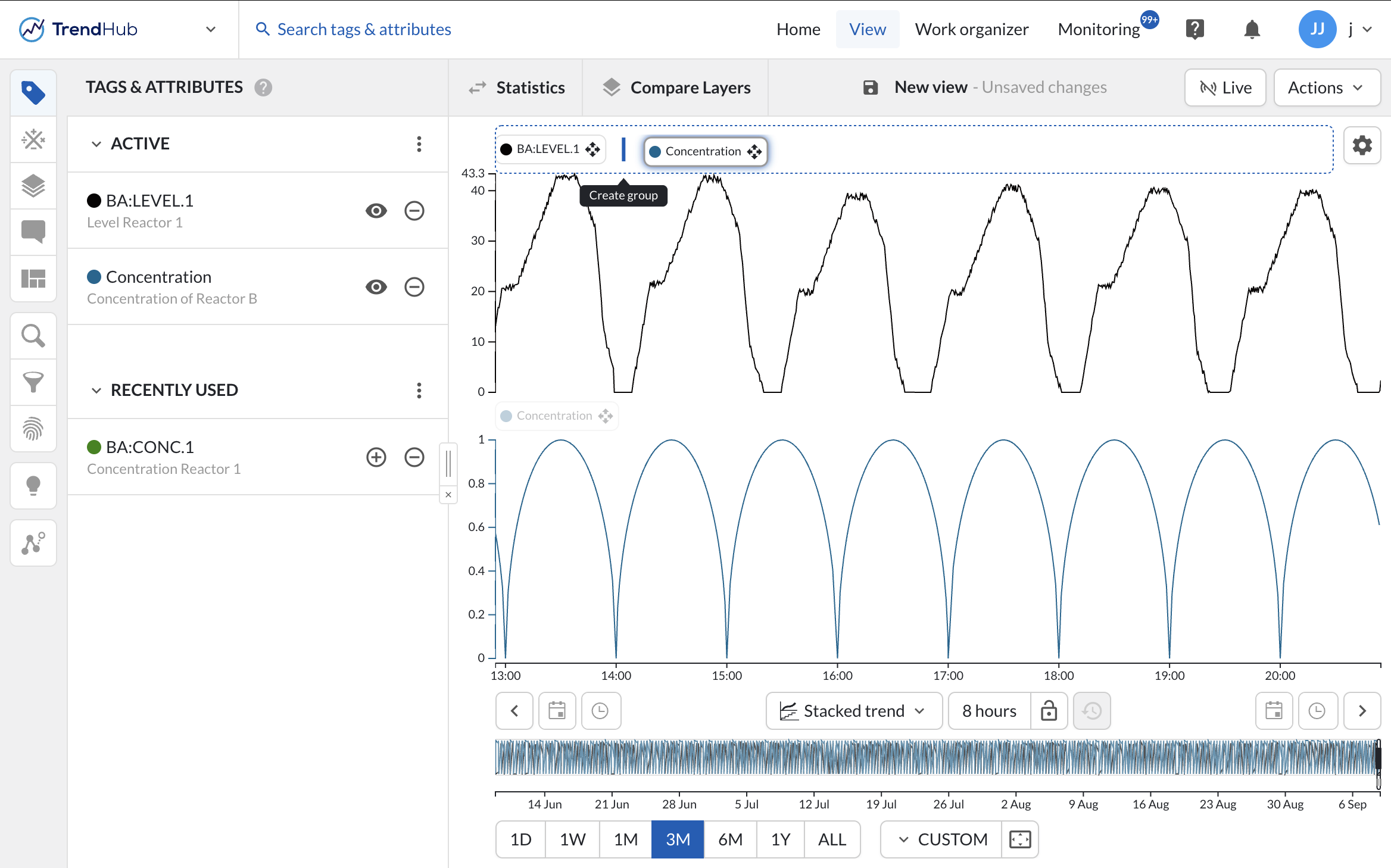Open the Stacked trend dropdown
Screen dimensions: 1391x868
pyautogui.click(x=854, y=711)
